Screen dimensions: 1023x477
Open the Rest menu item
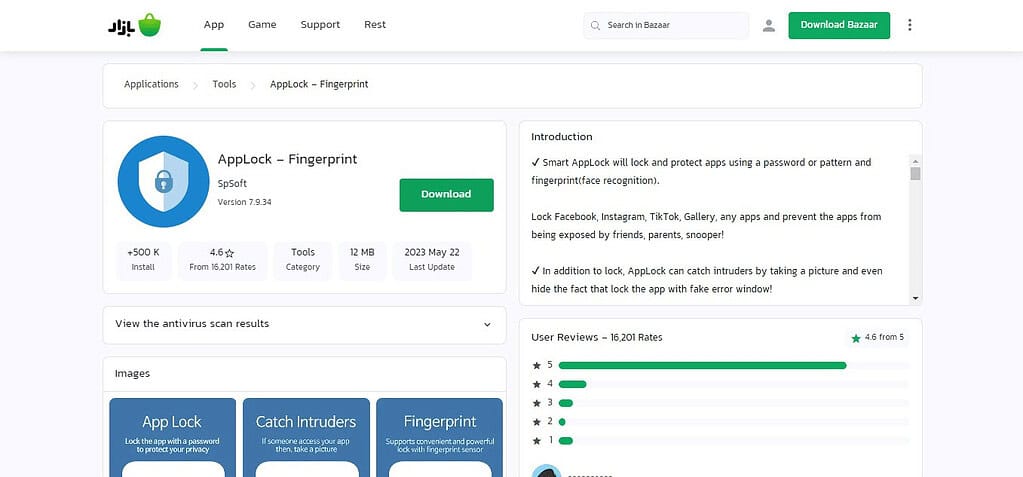point(375,25)
